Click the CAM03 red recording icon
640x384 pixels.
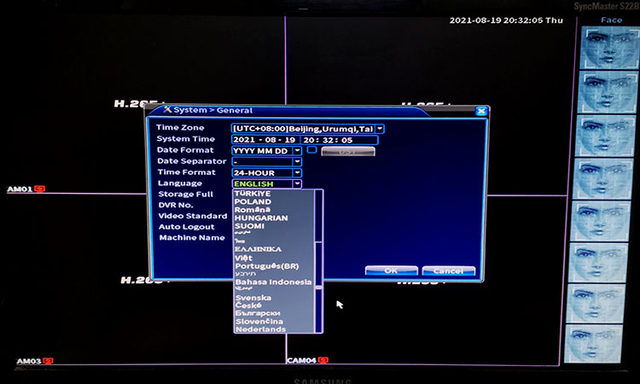click(x=48, y=361)
